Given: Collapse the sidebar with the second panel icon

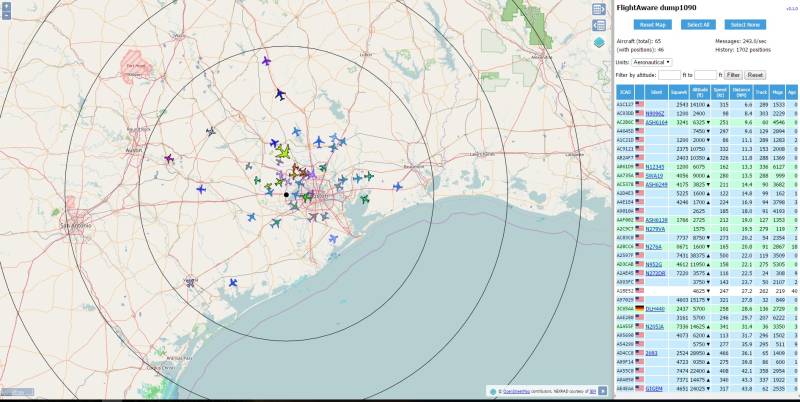Looking at the screenshot, I should point(598,24).
